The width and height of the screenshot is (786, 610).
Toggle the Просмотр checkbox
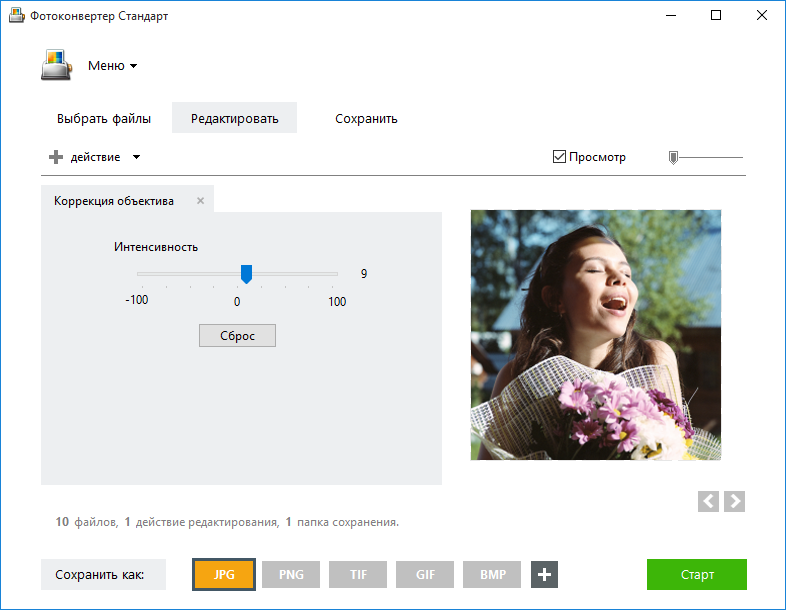[559, 157]
